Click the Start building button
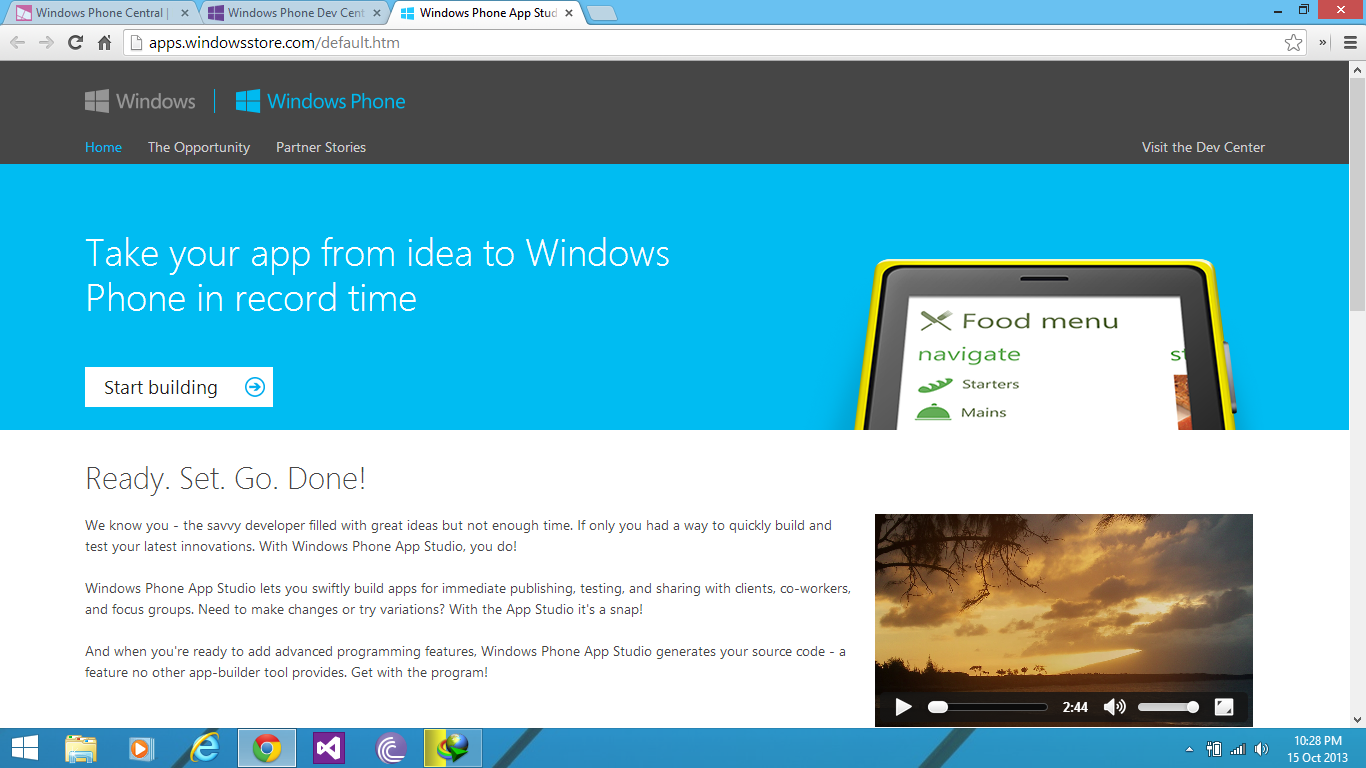 [x=179, y=387]
